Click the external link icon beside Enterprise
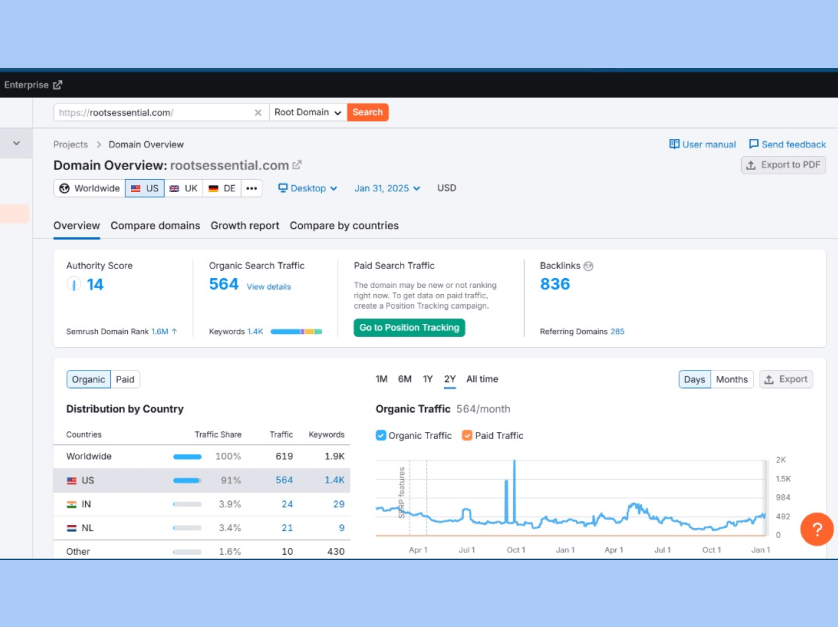The height and width of the screenshot is (627, 838). tap(58, 85)
